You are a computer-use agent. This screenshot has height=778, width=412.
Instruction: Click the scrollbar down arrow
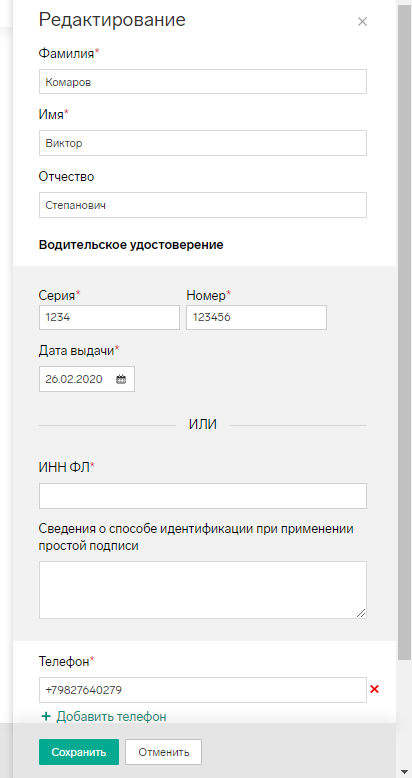[x=405, y=772]
